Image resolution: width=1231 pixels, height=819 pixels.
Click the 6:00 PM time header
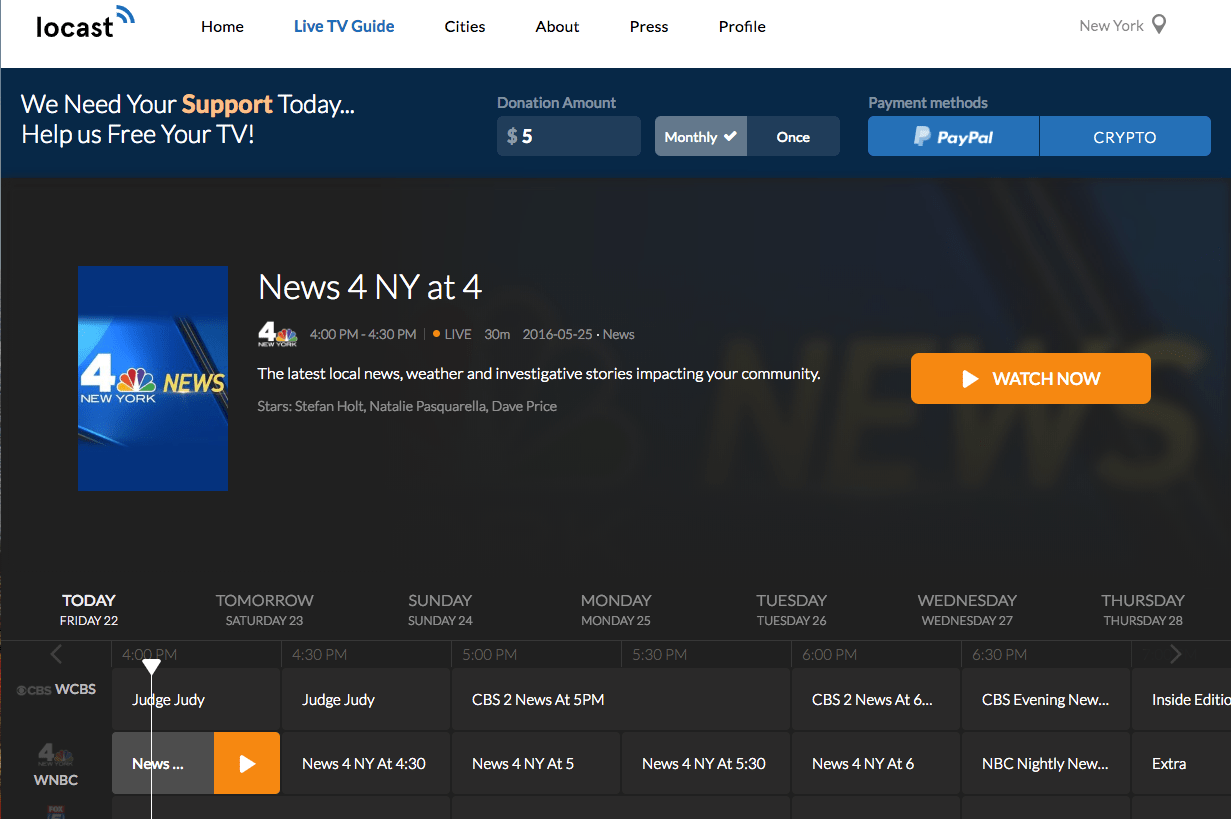829,655
